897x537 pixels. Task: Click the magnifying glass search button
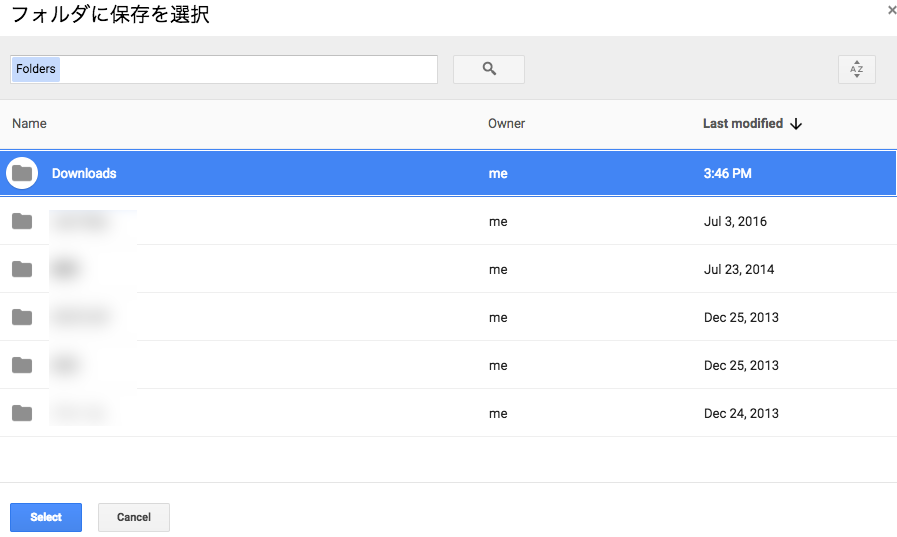pos(489,69)
